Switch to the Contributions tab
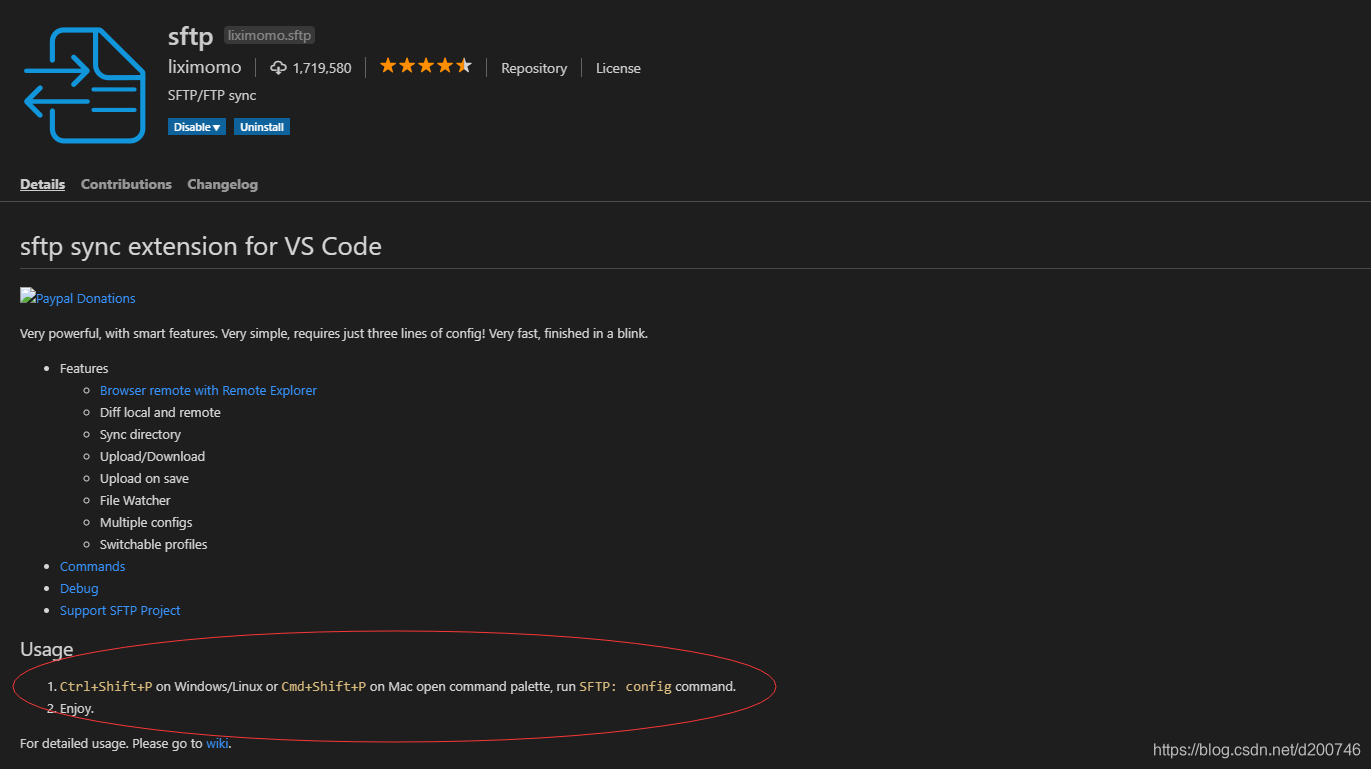1371x769 pixels. point(126,184)
